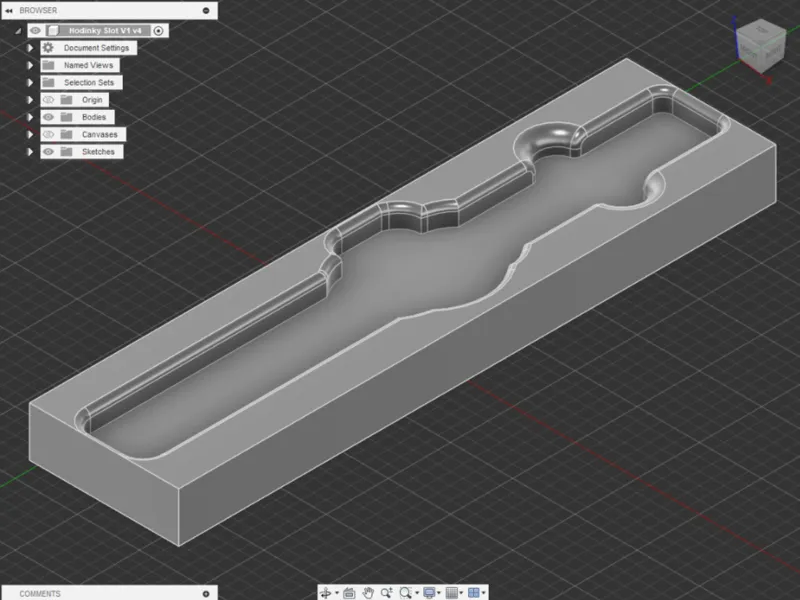Select the Orbit tool in navigation bar
The height and width of the screenshot is (600, 800).
coord(325,592)
